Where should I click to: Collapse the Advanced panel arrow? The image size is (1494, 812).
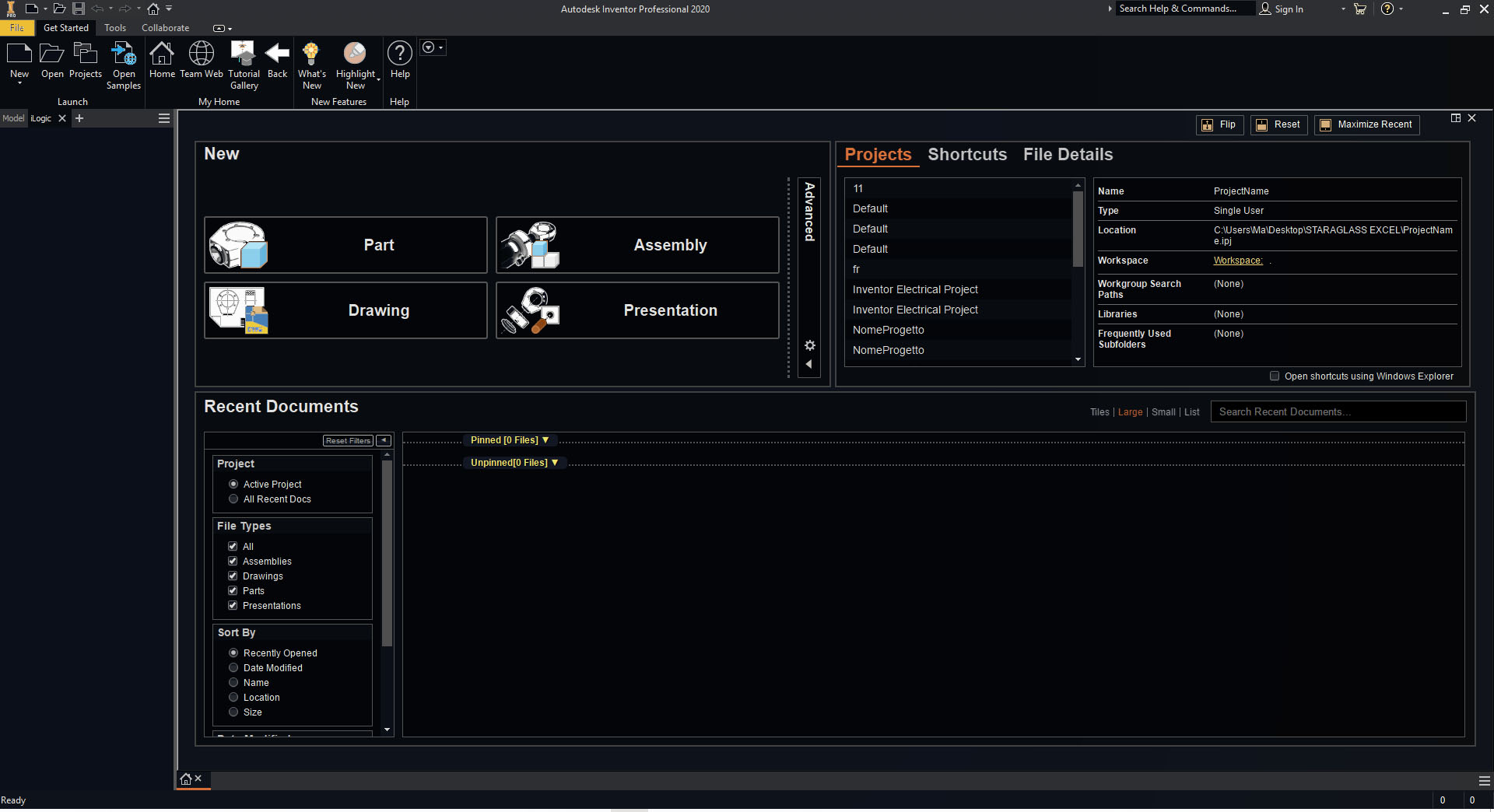click(809, 363)
